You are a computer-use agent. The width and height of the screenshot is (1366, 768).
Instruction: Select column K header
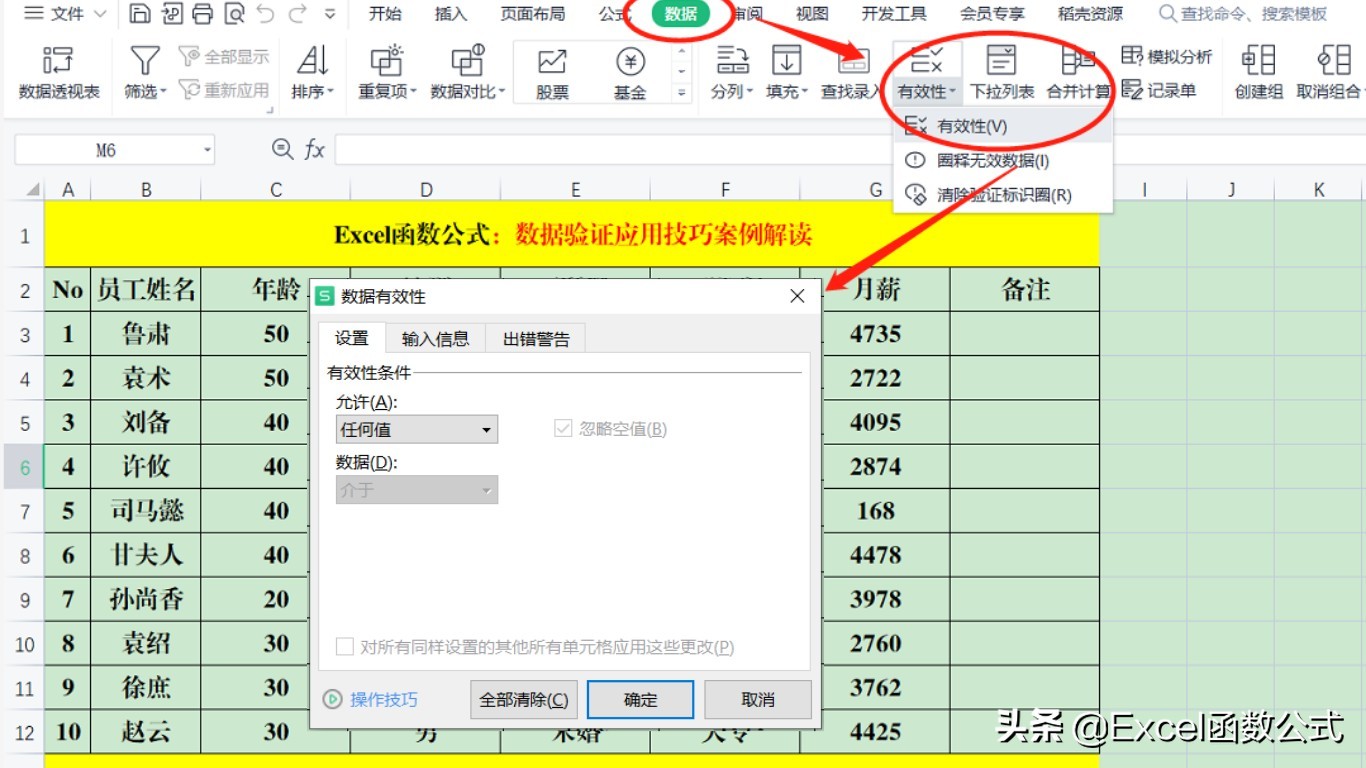[x=1319, y=190]
